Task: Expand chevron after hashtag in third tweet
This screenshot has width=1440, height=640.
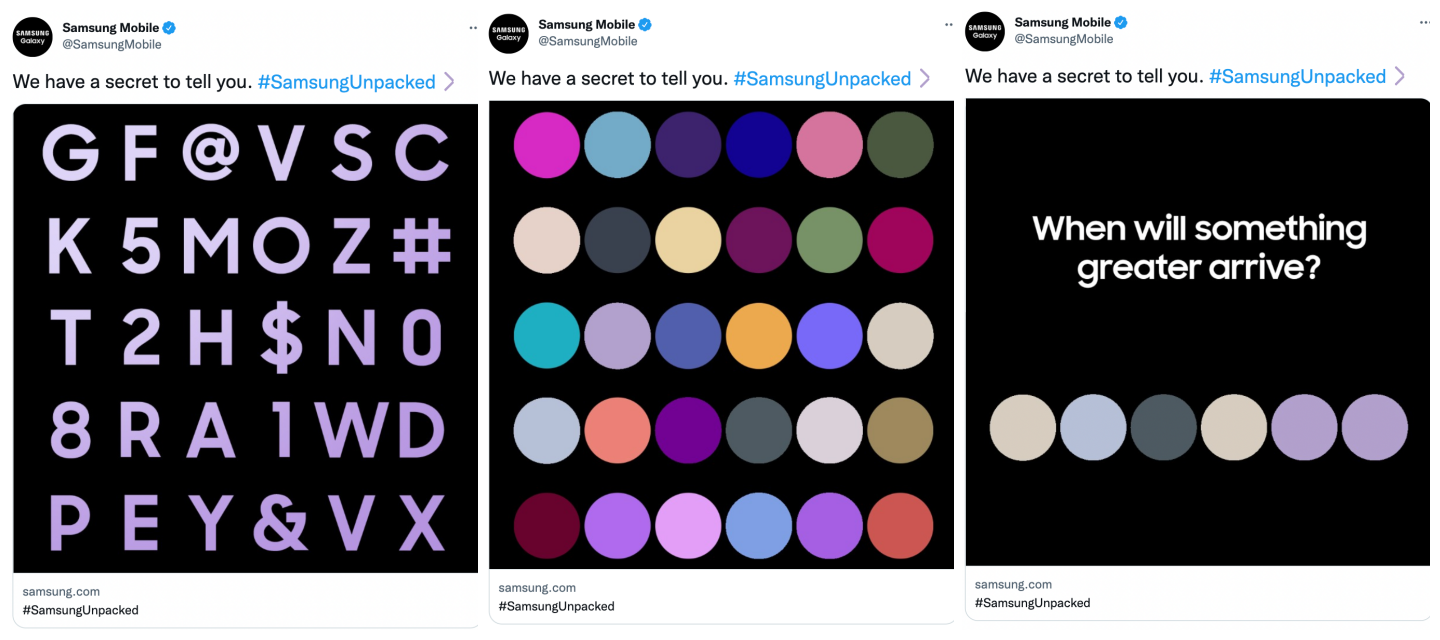Action: (x=1400, y=76)
